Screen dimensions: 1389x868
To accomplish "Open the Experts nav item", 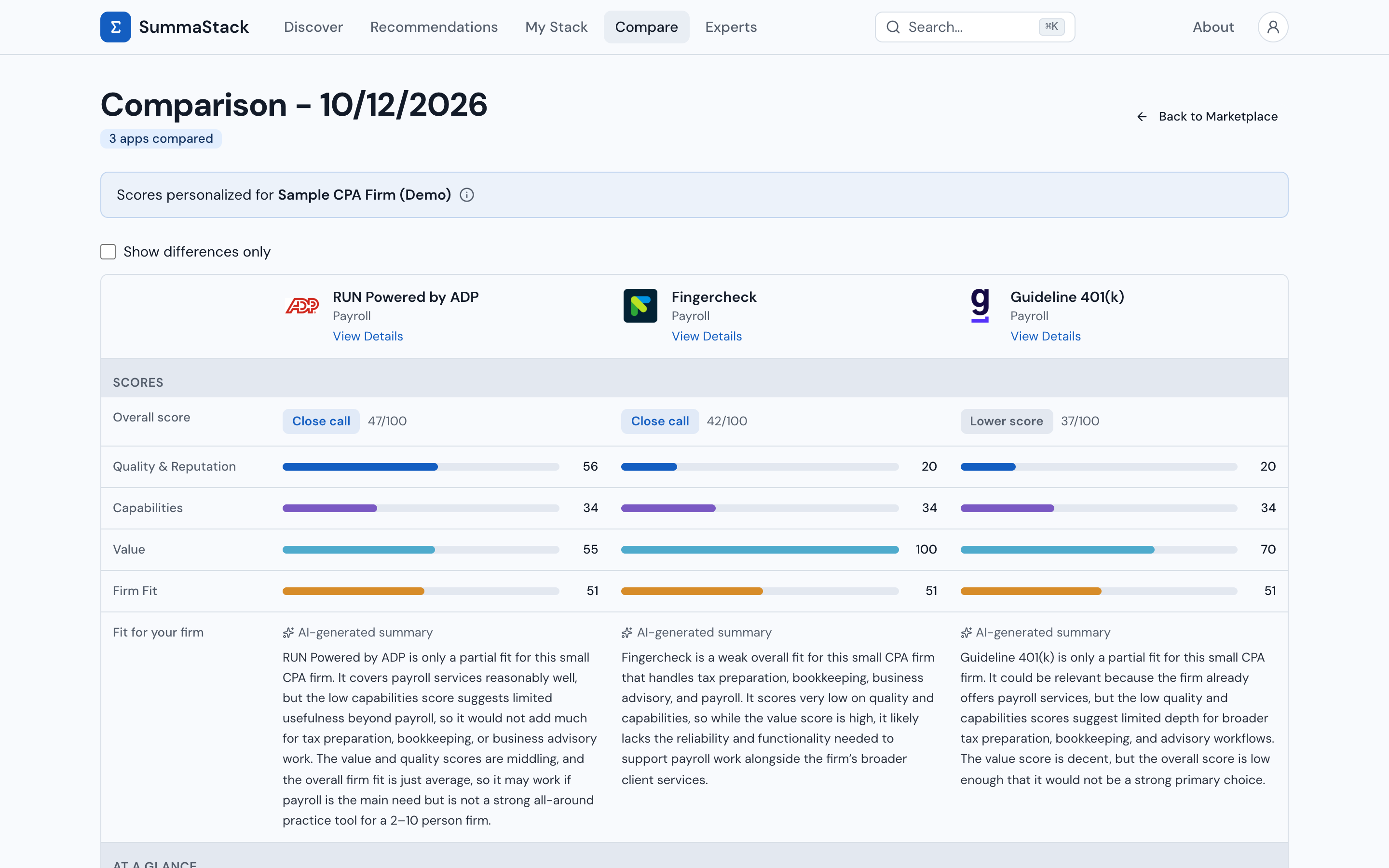I will [x=731, y=27].
